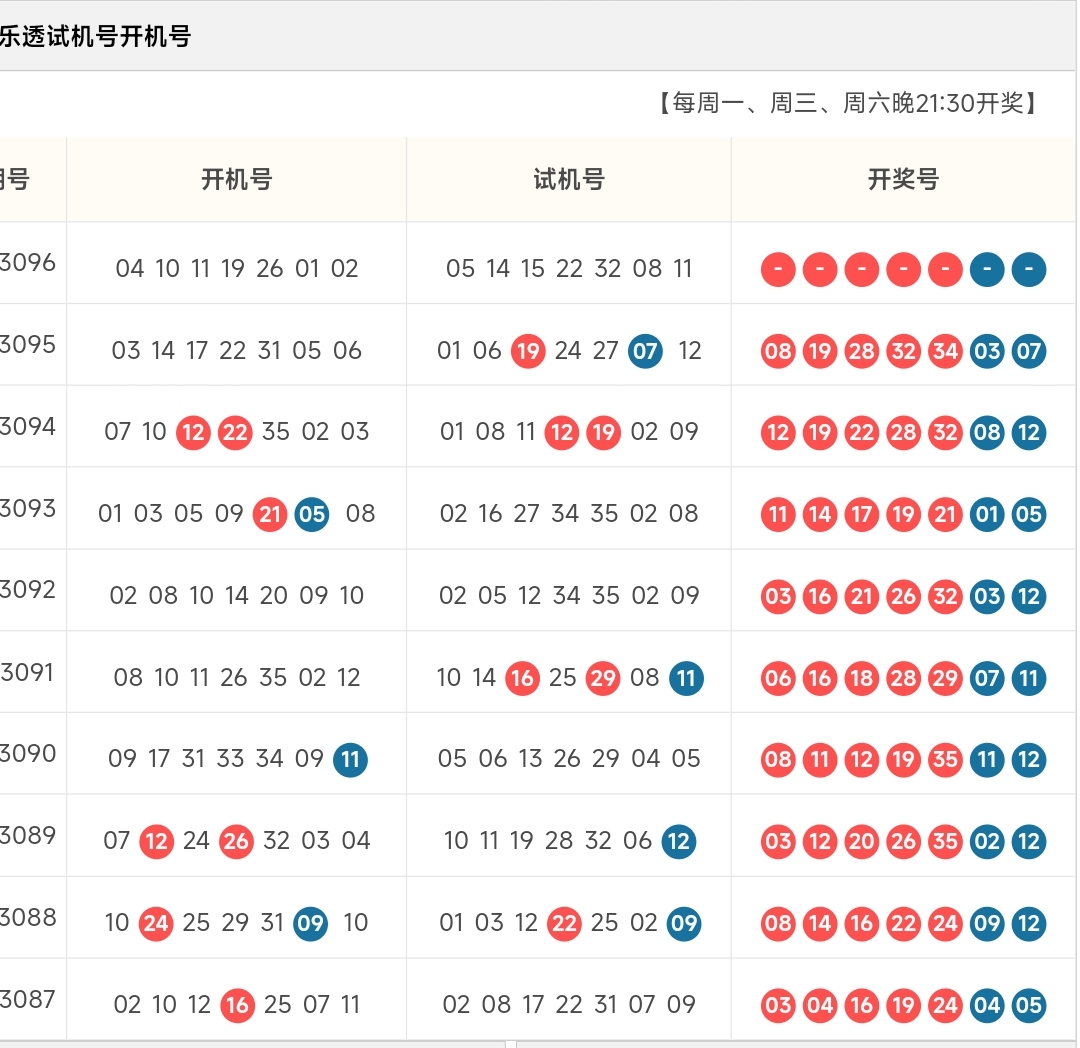Select issue number 3089
This screenshot has height=1048, width=1080.
[28, 835]
